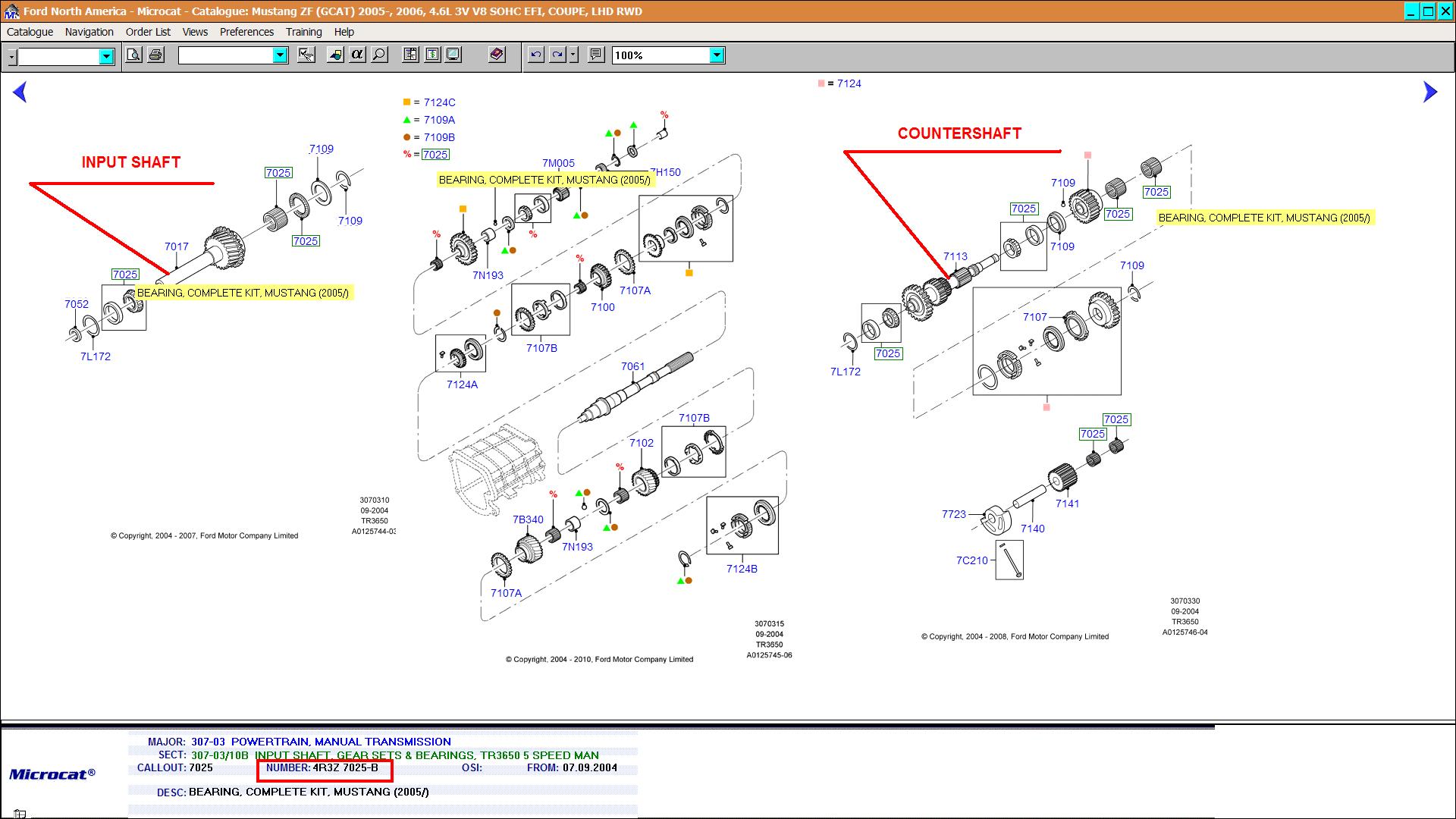1456x819 pixels.
Task: Click the printer icon in toolbar
Action: coord(155,55)
